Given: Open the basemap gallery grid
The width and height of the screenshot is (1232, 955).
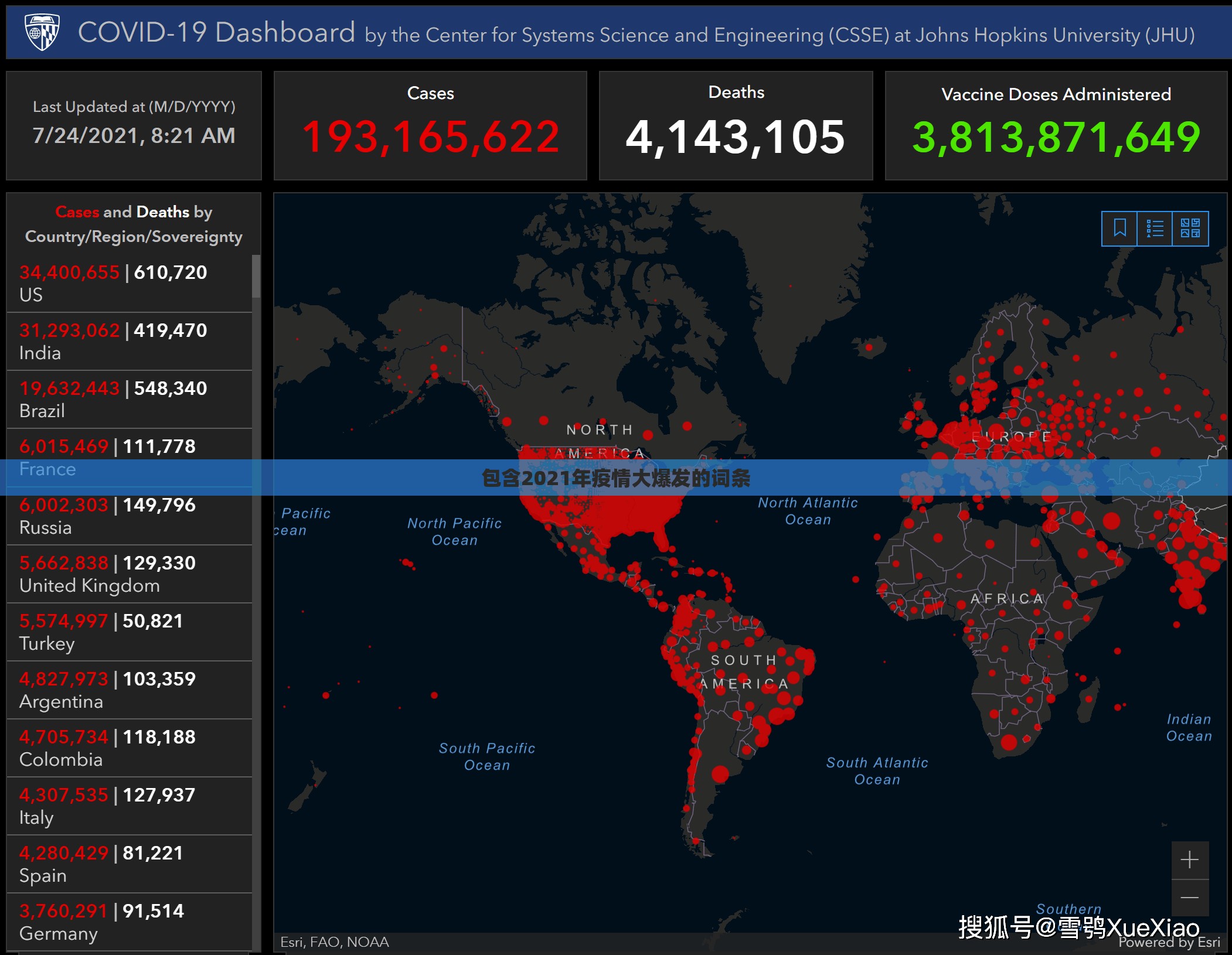Looking at the screenshot, I should [1190, 228].
